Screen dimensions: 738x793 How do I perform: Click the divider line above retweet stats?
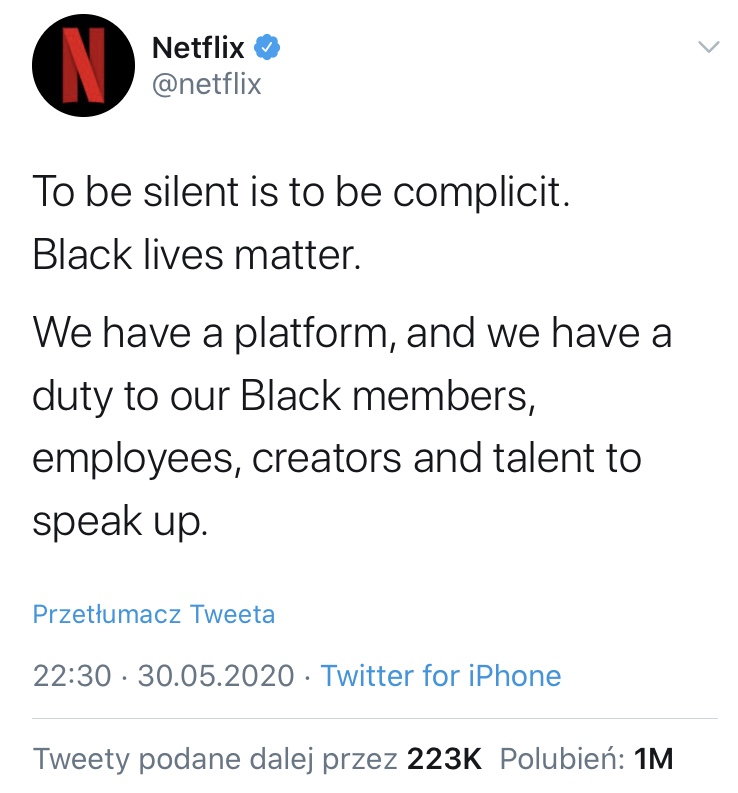point(375,717)
